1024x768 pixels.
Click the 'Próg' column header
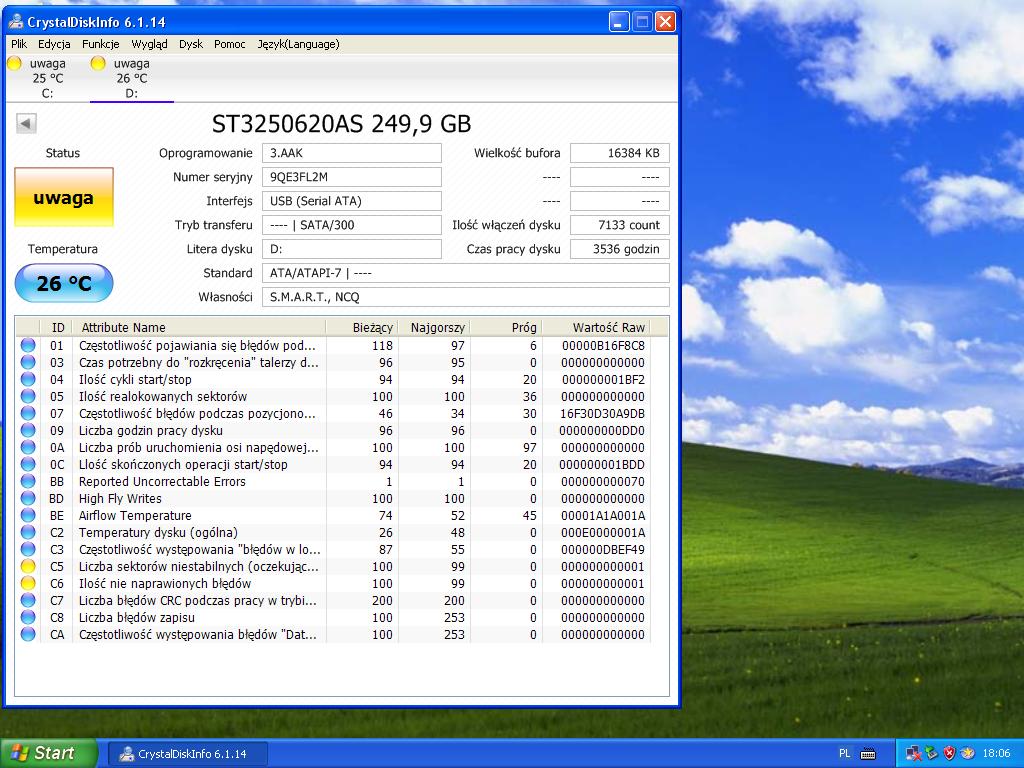coord(507,327)
